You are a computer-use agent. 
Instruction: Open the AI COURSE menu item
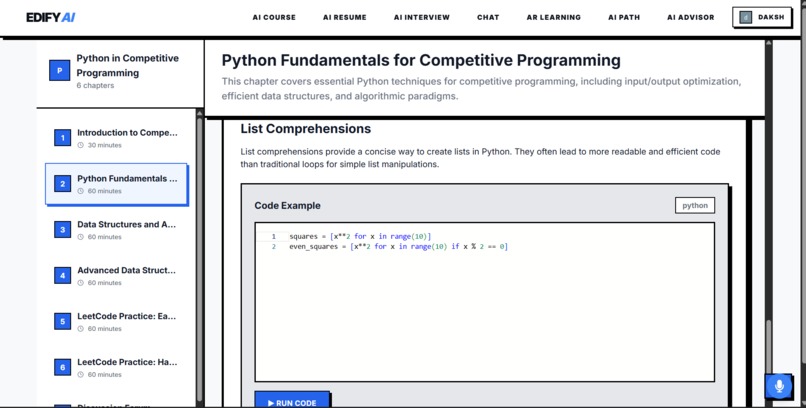274,17
